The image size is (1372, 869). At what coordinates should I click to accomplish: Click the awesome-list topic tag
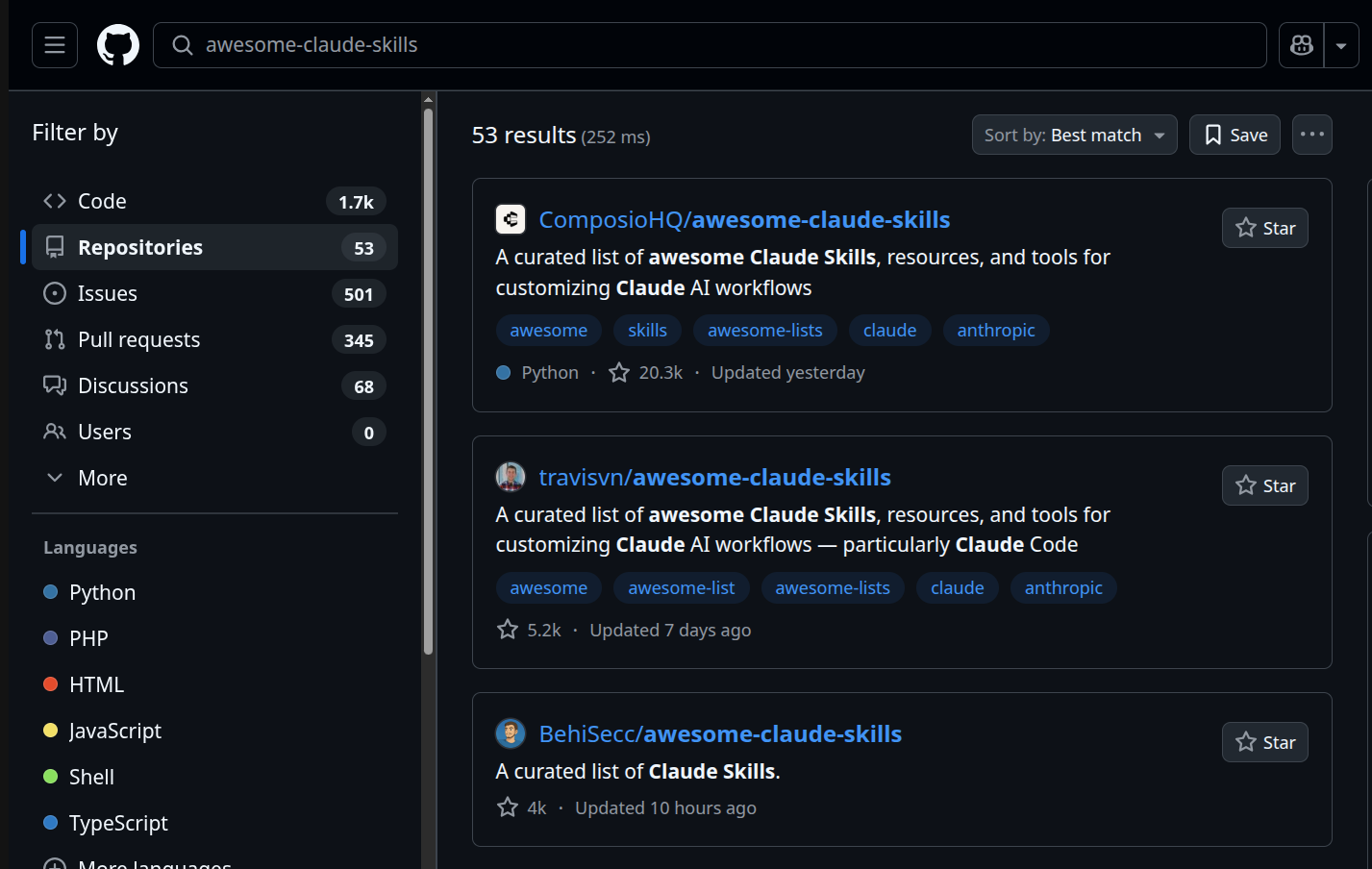point(681,588)
